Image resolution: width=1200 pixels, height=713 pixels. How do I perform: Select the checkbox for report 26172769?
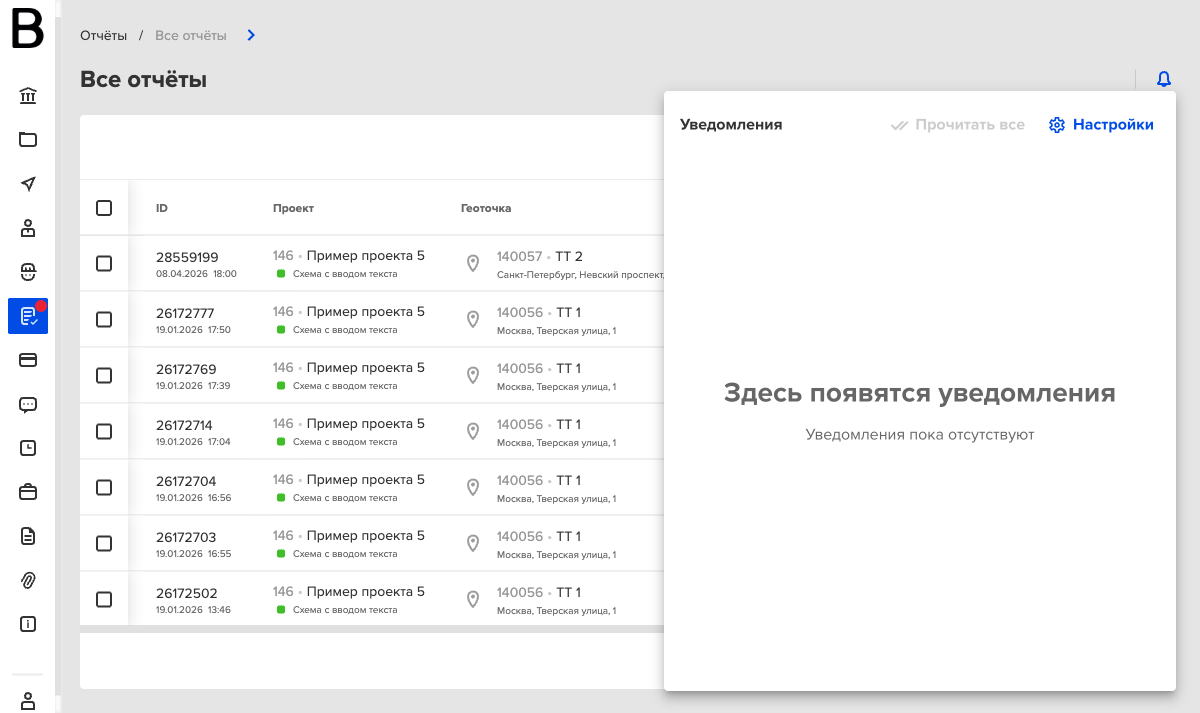pos(104,376)
